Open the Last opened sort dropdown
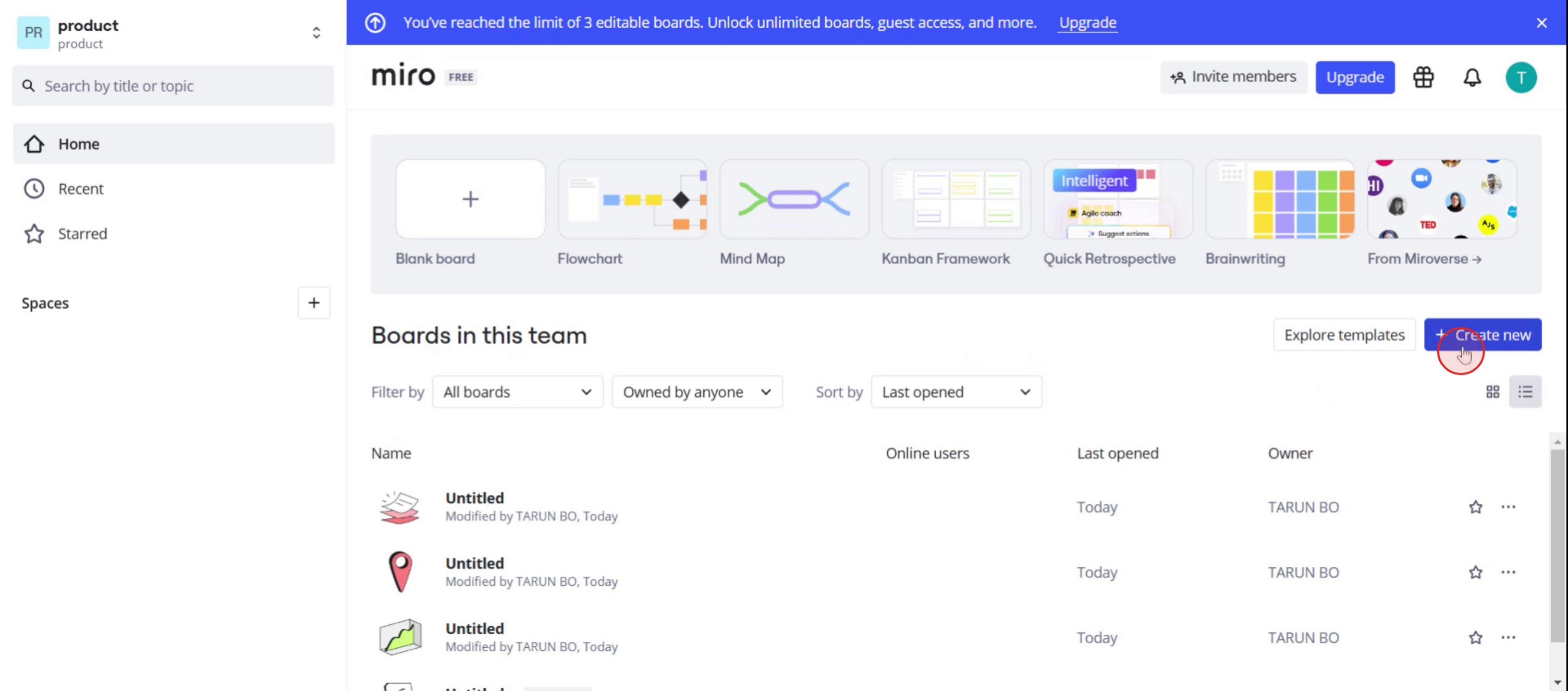This screenshot has height=691, width=1568. tap(955, 392)
